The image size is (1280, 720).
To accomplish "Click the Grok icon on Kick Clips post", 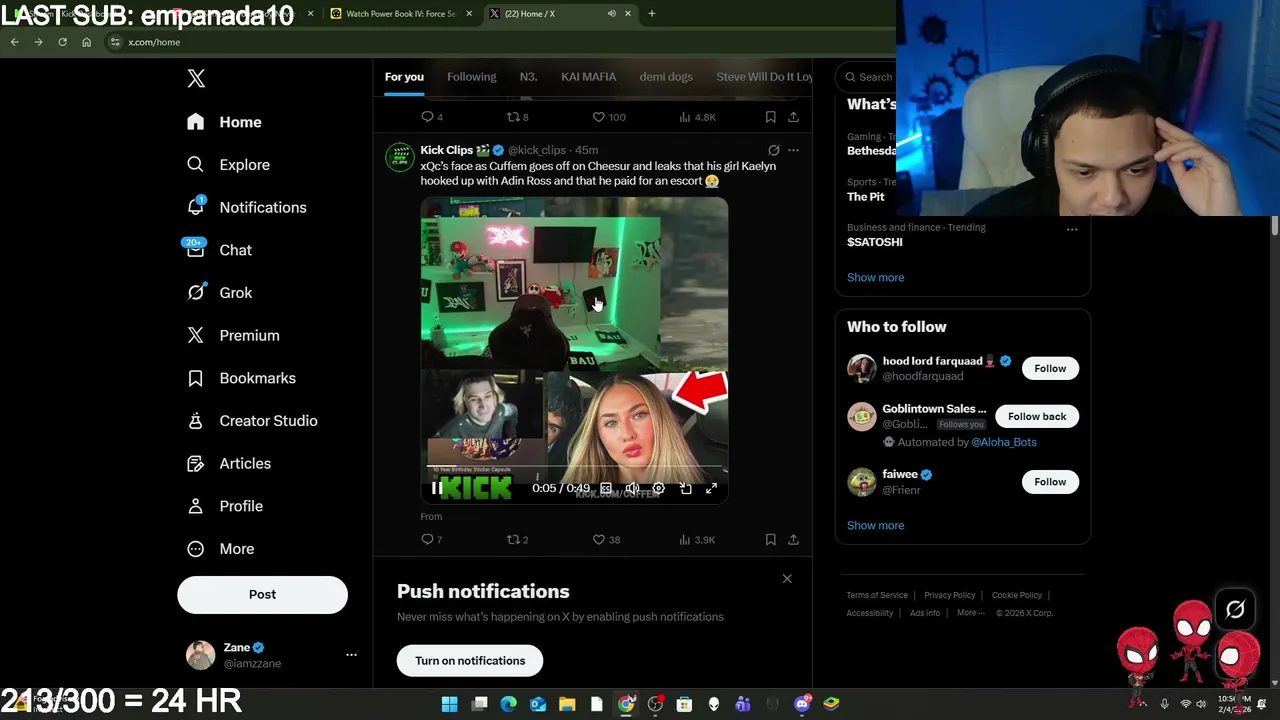I will pos(773,150).
